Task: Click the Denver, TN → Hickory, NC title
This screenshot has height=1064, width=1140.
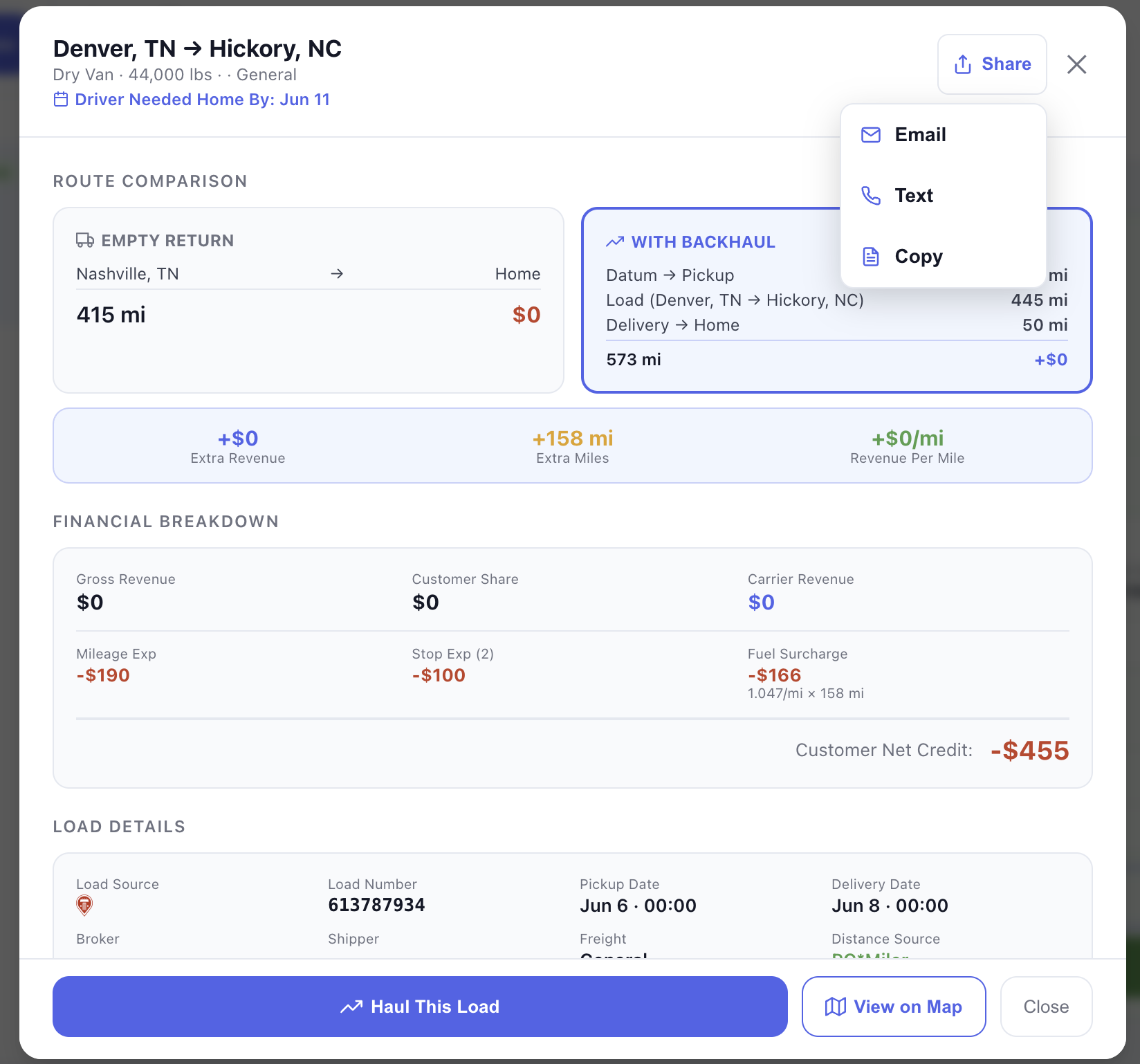Action: (x=197, y=48)
